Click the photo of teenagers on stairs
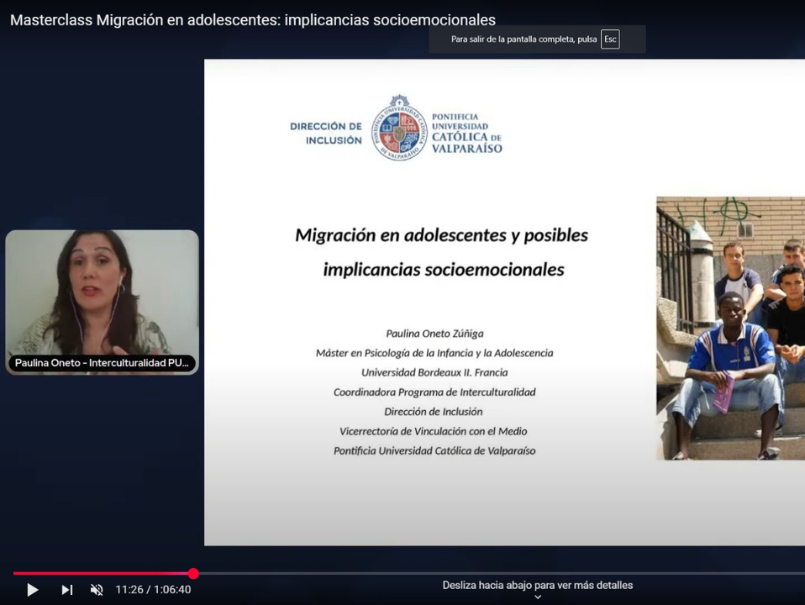Viewport: 805px width, 605px height. pos(730,328)
